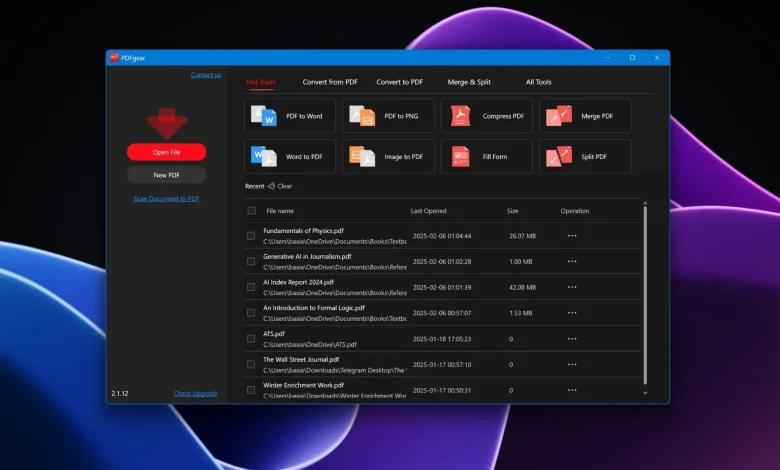Toggle the select-all checkbox in header row

(251, 211)
